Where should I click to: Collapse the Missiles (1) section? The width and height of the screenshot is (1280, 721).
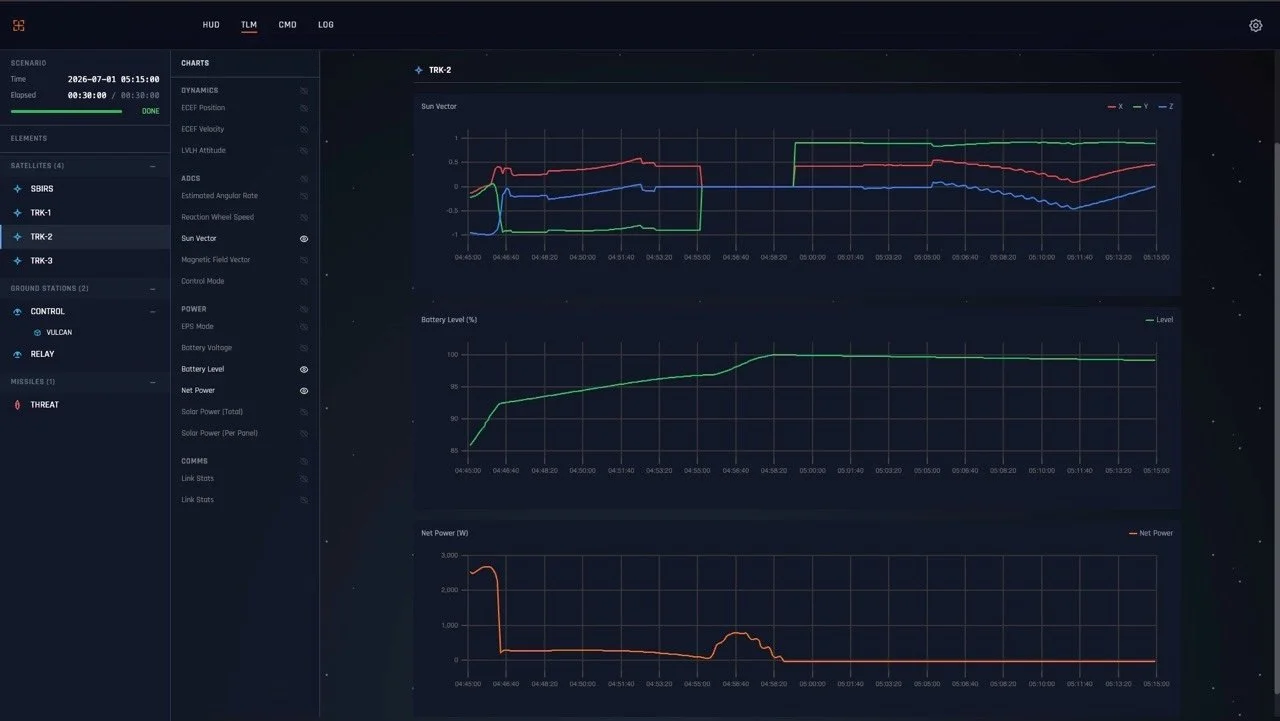(x=153, y=382)
